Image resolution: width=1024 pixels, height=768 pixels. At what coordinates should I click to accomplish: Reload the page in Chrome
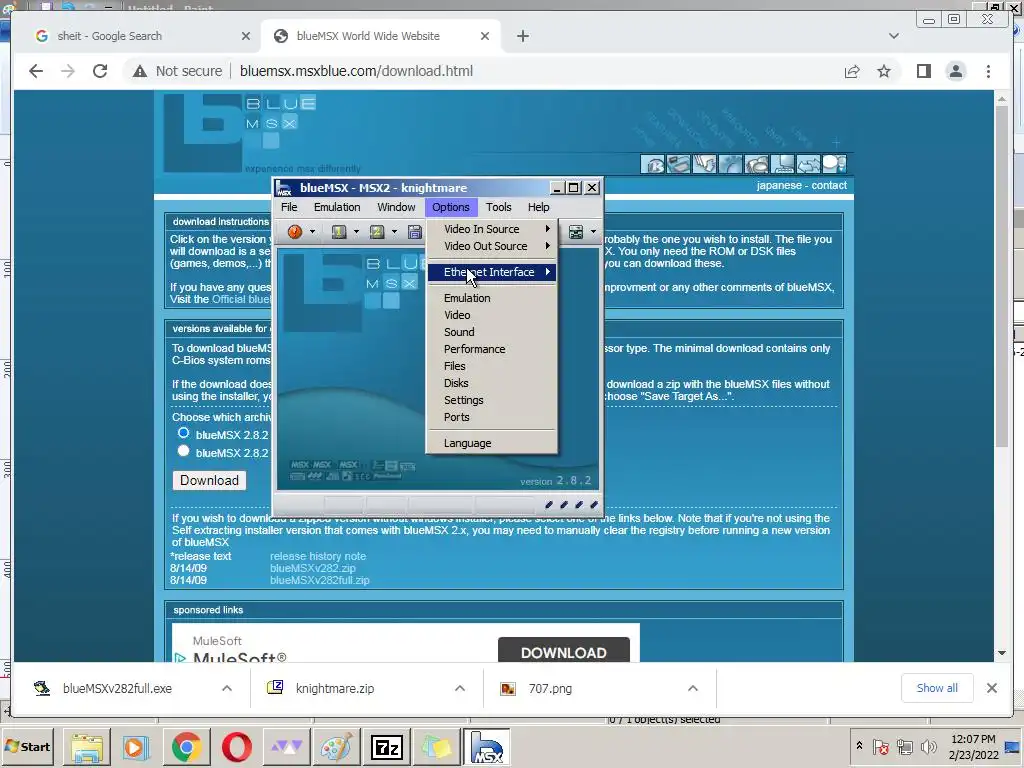pos(100,71)
